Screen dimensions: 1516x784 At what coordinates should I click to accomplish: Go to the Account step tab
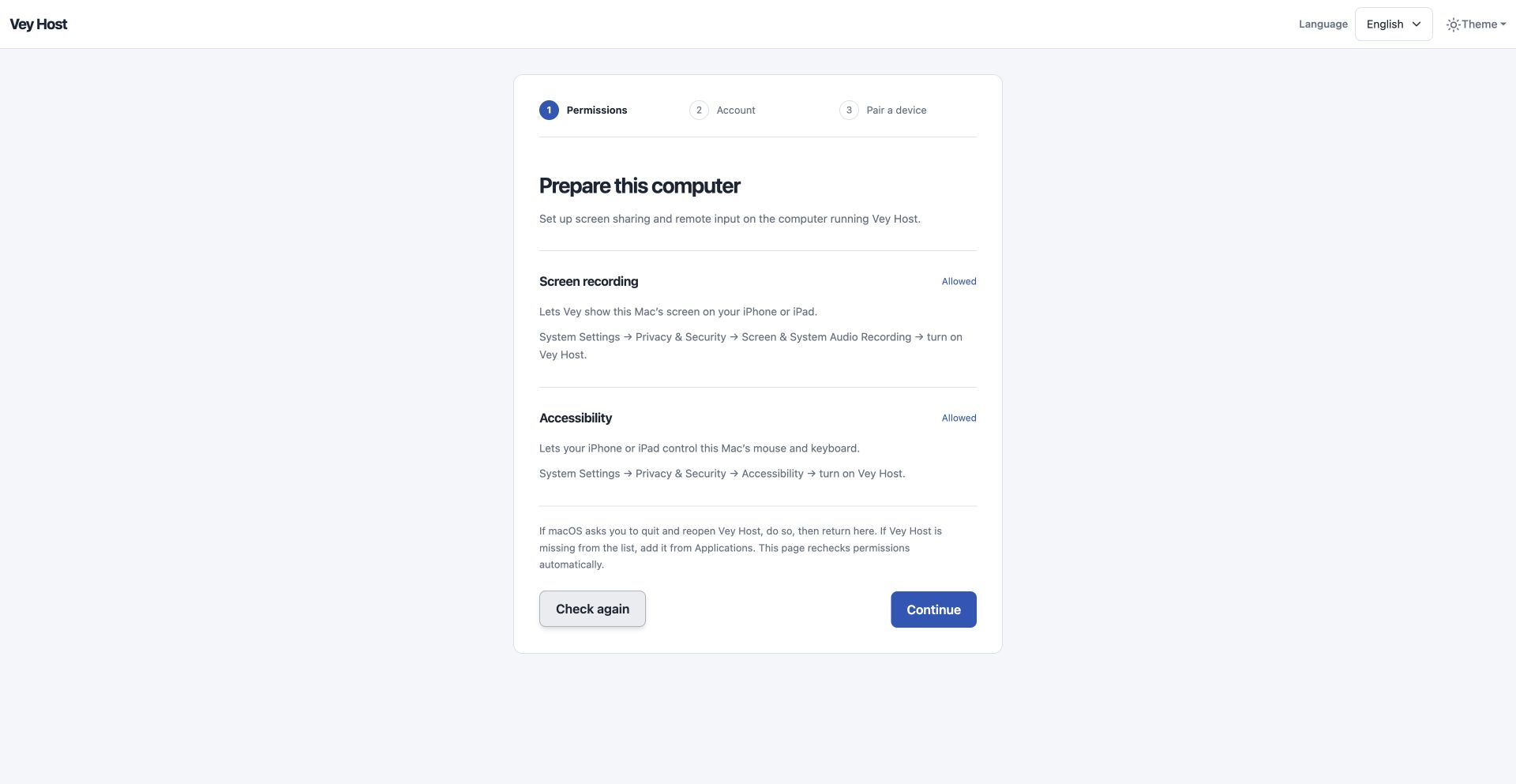pyautogui.click(x=722, y=110)
